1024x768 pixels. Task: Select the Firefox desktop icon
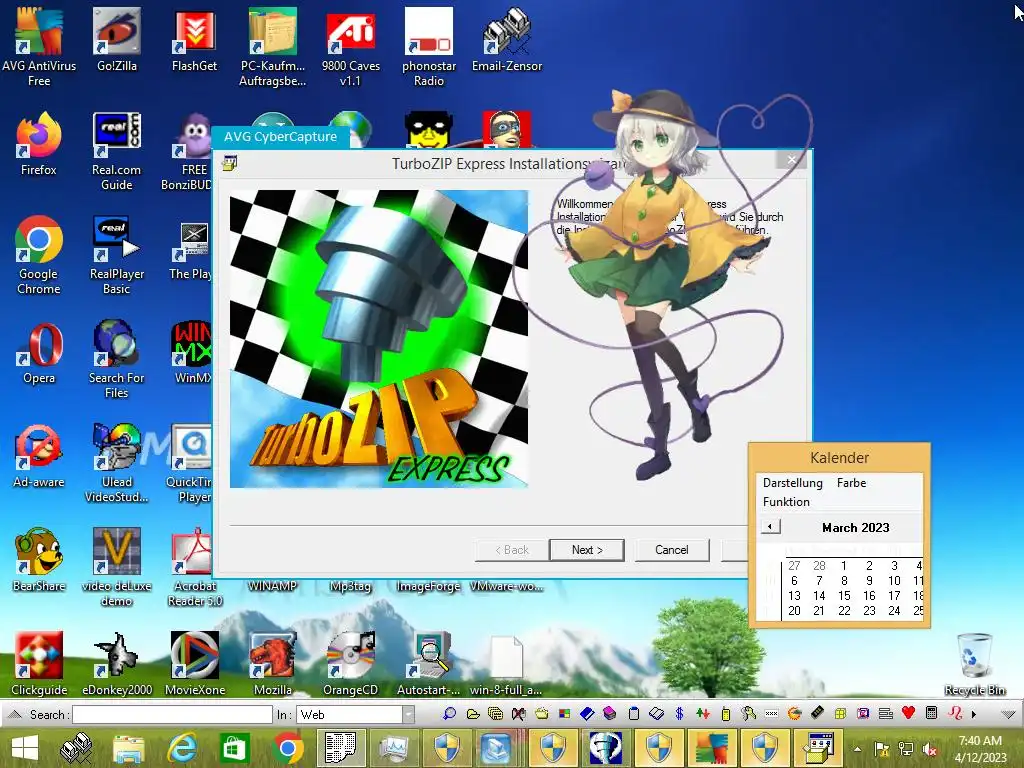[x=39, y=144]
